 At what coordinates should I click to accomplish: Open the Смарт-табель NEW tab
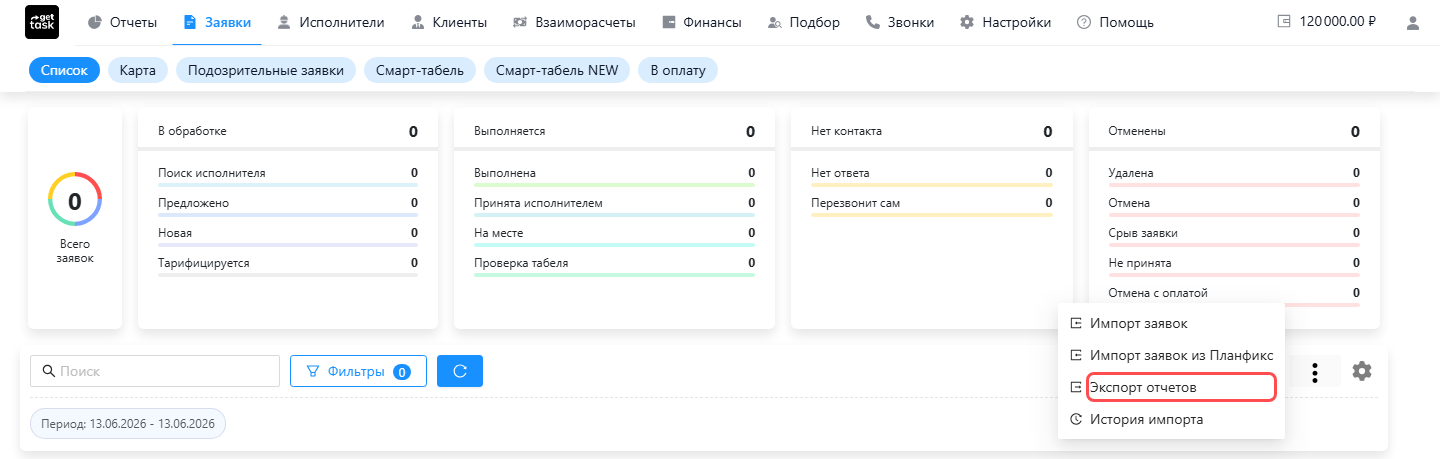(557, 70)
